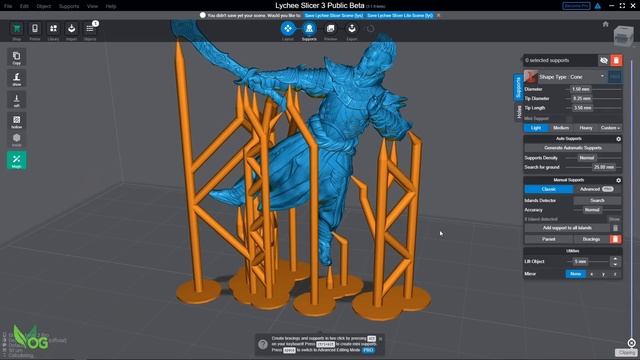This screenshot has height=360, width=640.
Task: Click the Copy tool in left sidebar
Action: coord(17,57)
